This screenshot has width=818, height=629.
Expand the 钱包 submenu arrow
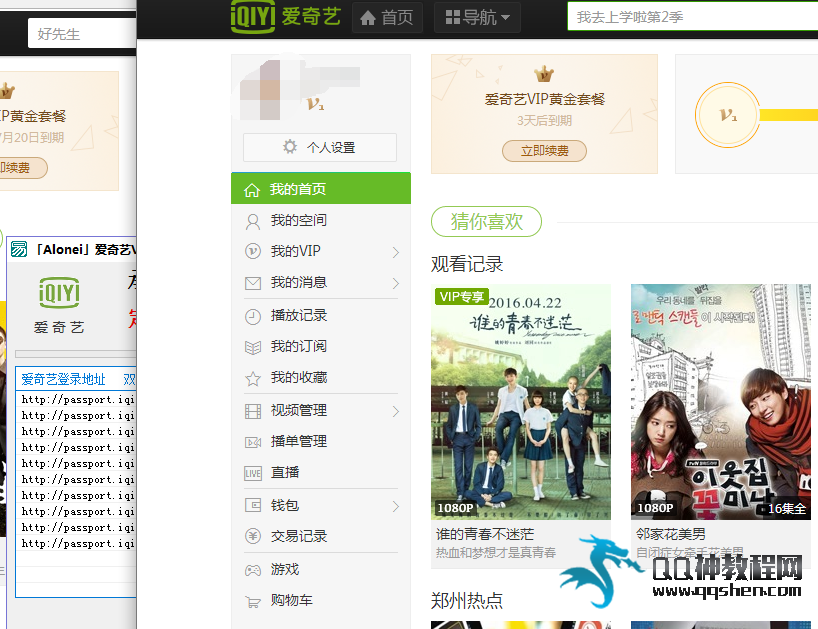[396, 506]
